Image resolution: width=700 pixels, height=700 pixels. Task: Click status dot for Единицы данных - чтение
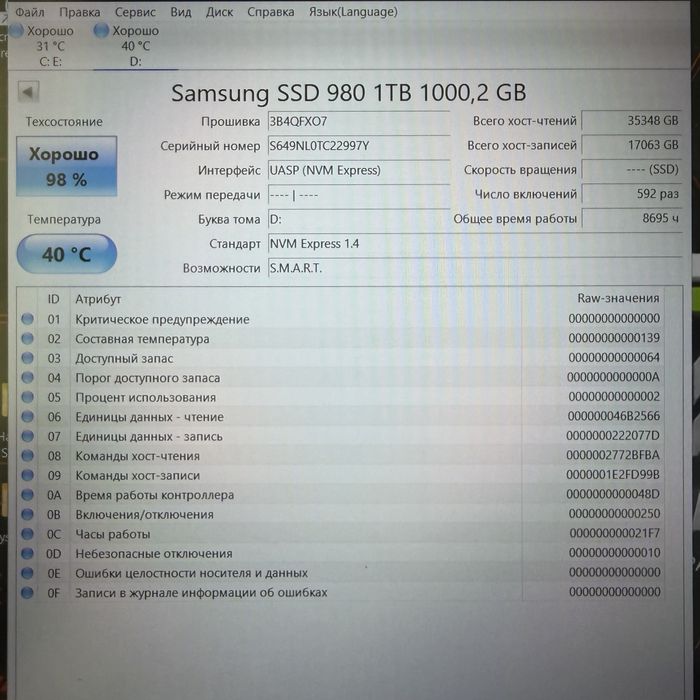coord(27,417)
